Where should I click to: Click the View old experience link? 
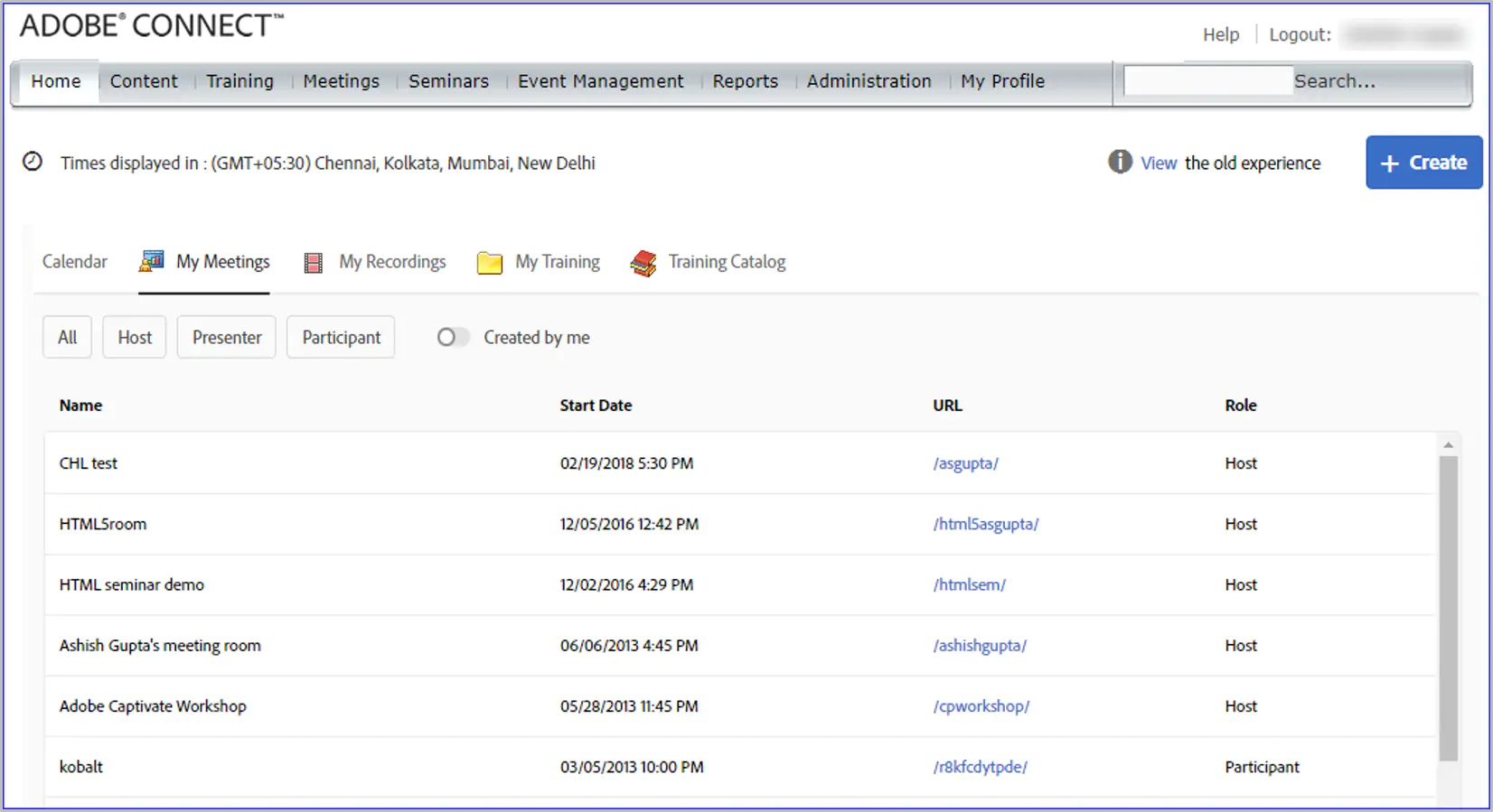tap(1159, 163)
